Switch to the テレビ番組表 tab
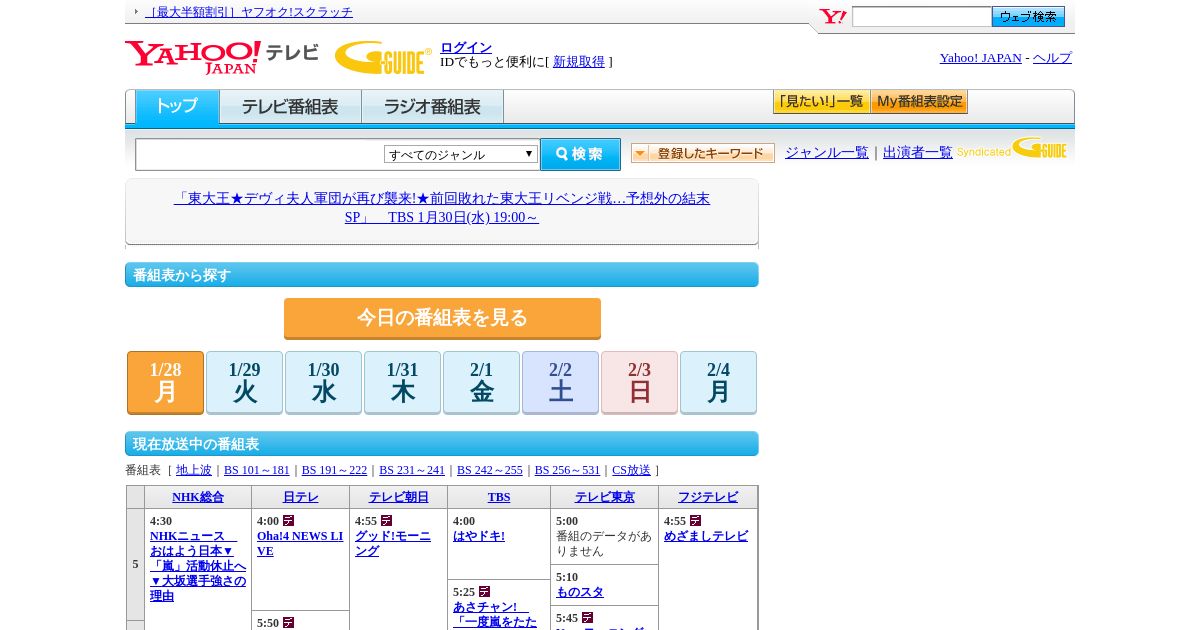The height and width of the screenshot is (630, 1200). 290,107
